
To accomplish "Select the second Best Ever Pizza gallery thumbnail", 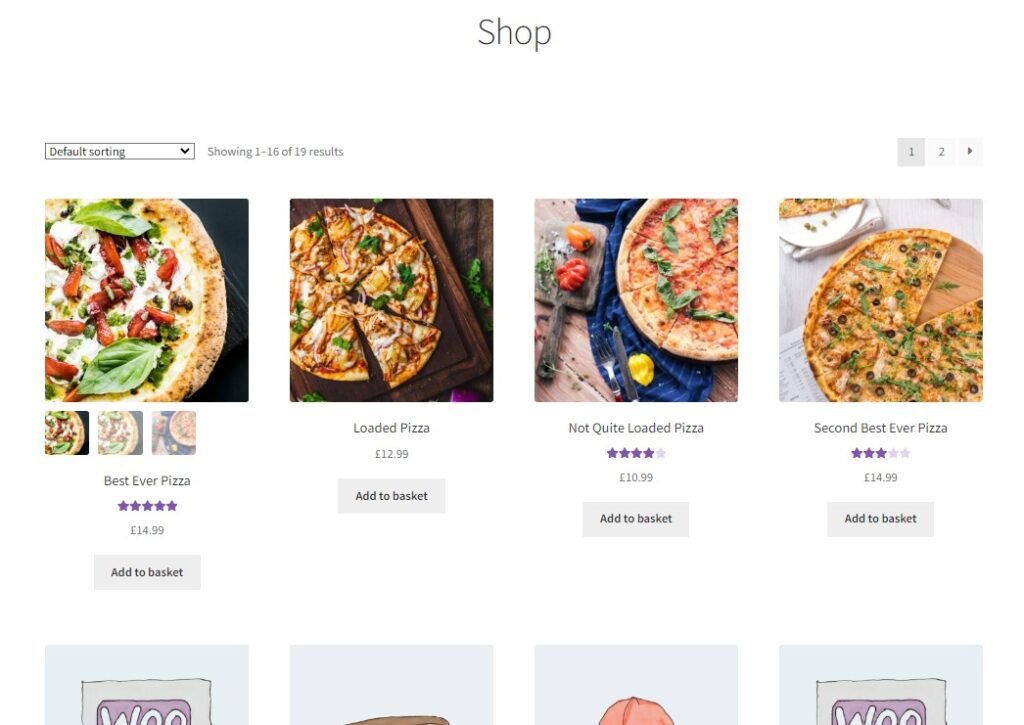I will point(120,432).
